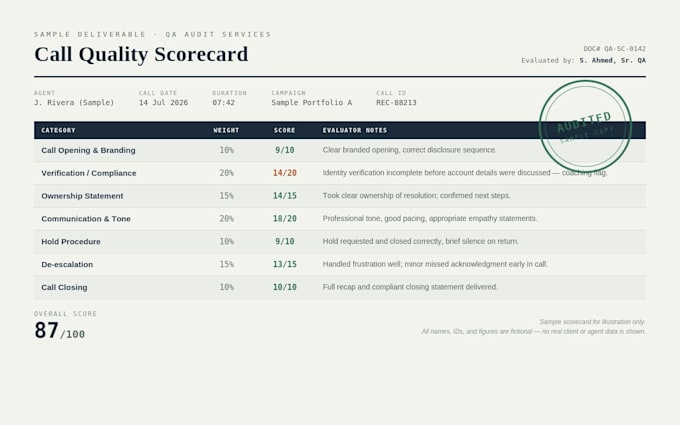The image size is (680, 425).
Task: Click the 10/10 Call Closing score
Action: (x=284, y=287)
